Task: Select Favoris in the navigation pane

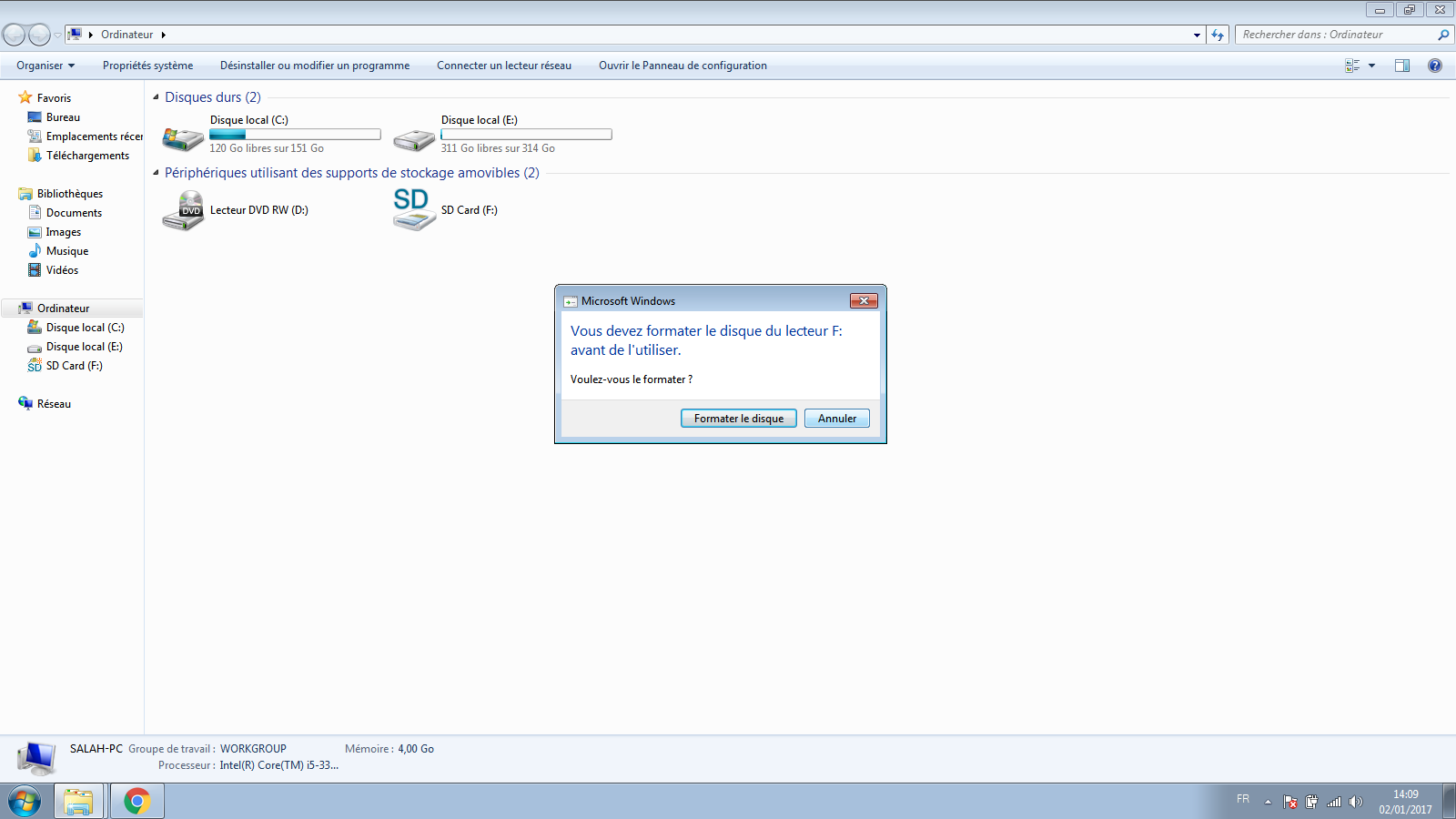Action: coord(54,98)
